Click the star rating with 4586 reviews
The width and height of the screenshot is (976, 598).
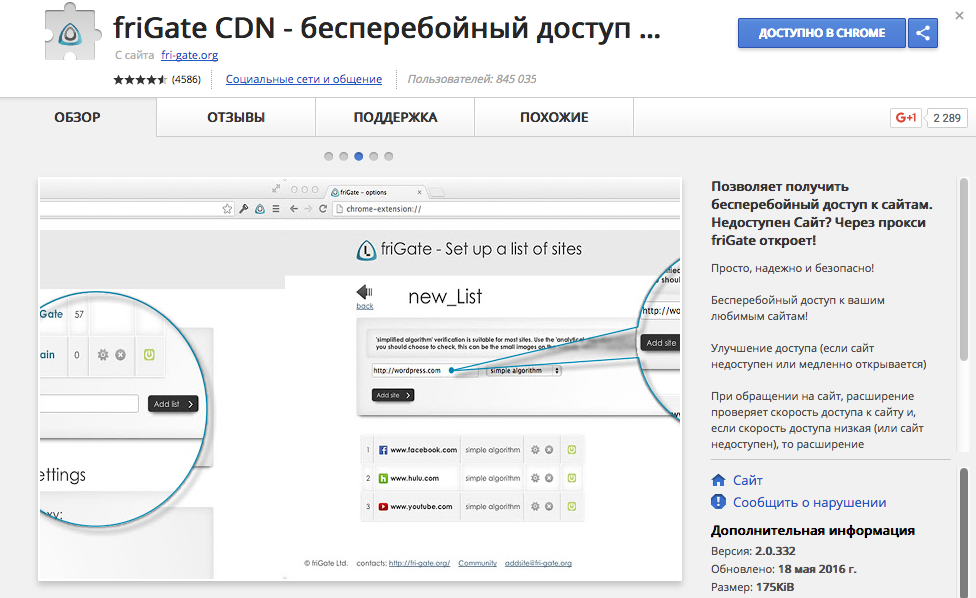tap(157, 79)
